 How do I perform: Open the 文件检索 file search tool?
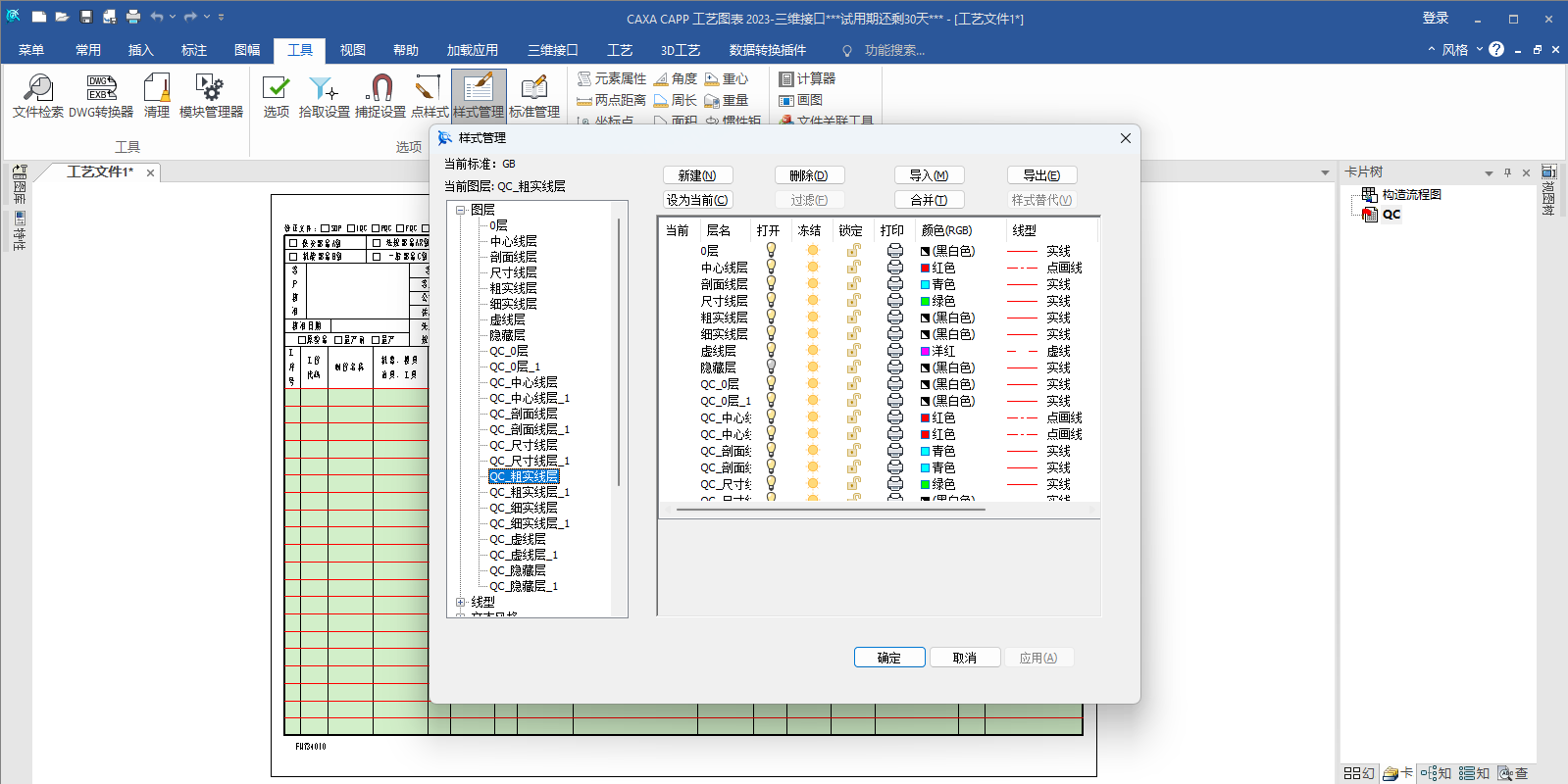coord(37,96)
